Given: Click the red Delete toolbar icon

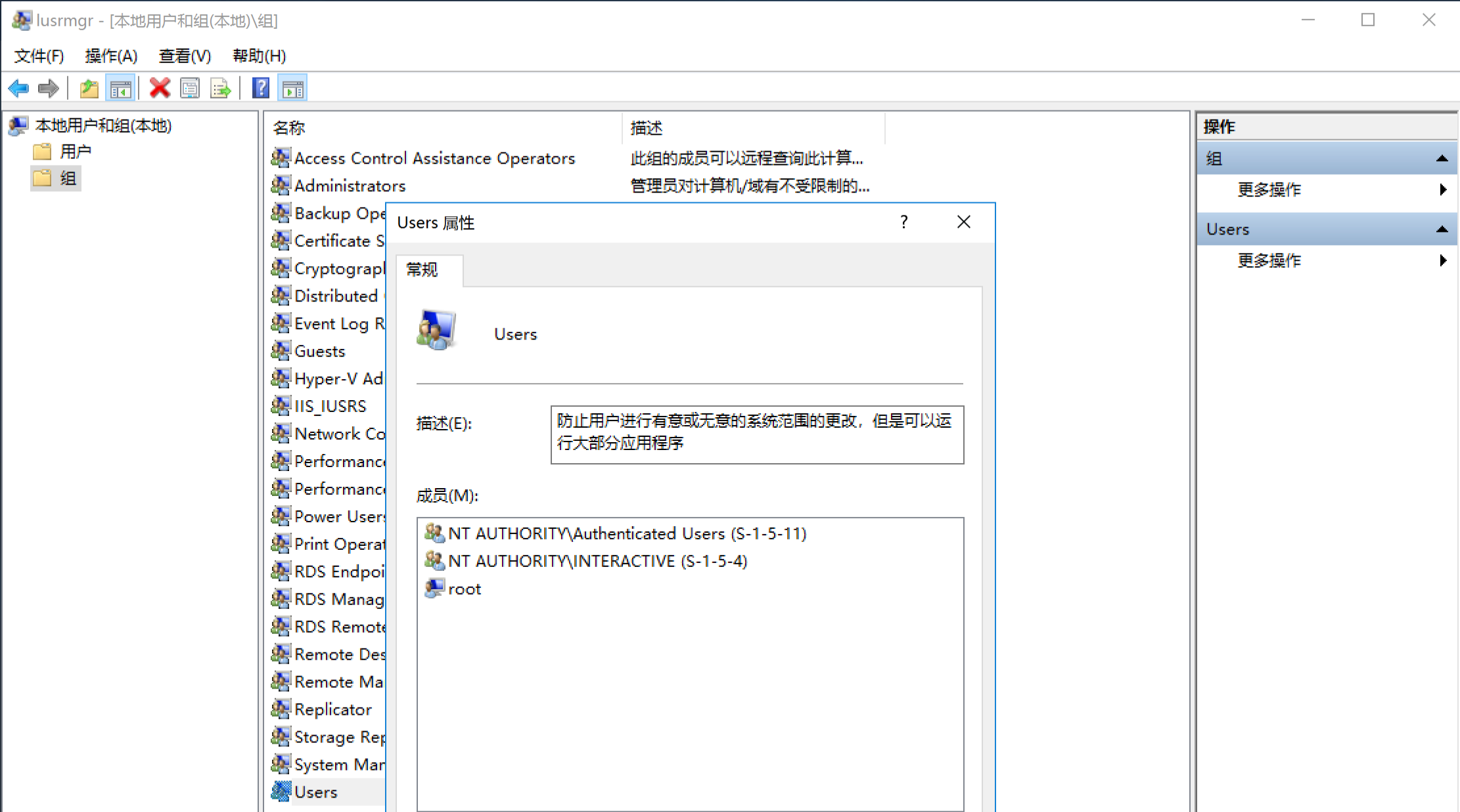Looking at the screenshot, I should tap(159, 88).
